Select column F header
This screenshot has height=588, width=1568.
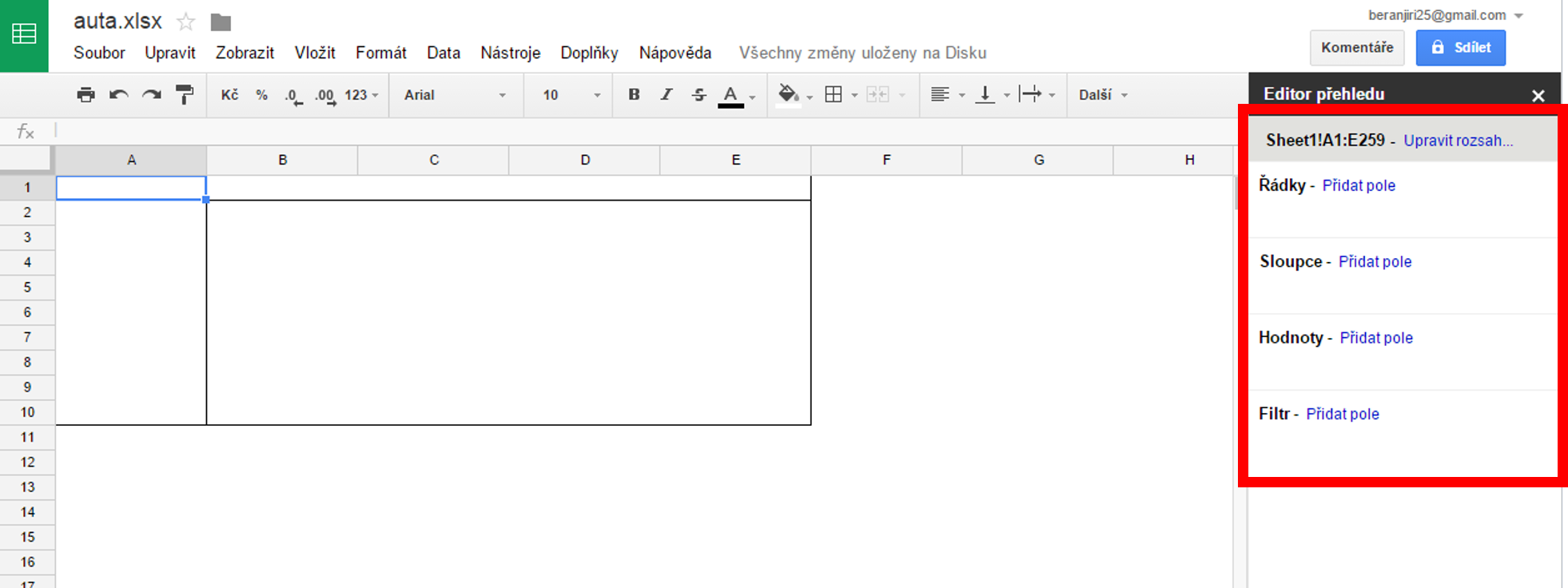(x=886, y=160)
